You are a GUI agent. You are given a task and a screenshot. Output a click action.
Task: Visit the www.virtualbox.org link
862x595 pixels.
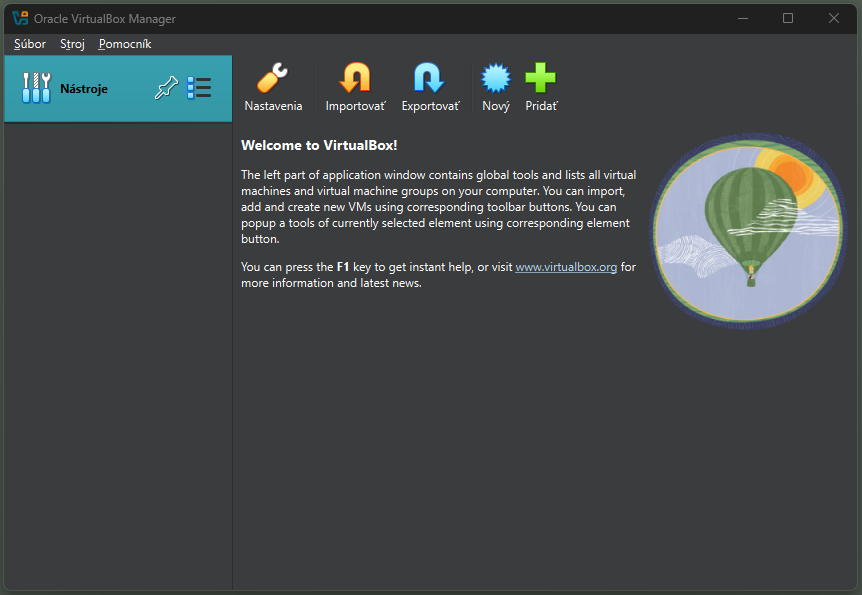coord(566,267)
